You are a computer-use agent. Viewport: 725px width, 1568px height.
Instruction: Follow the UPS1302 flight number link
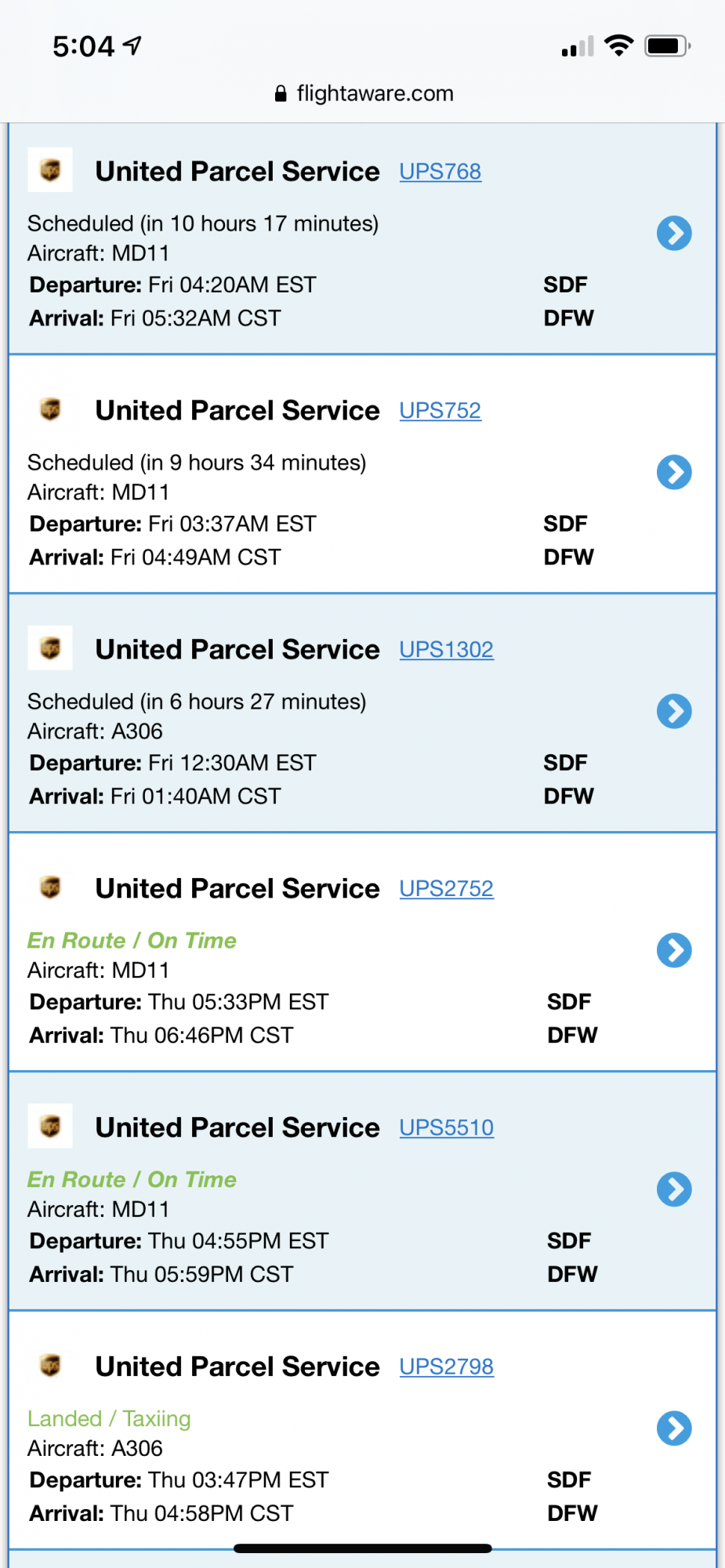tap(446, 650)
